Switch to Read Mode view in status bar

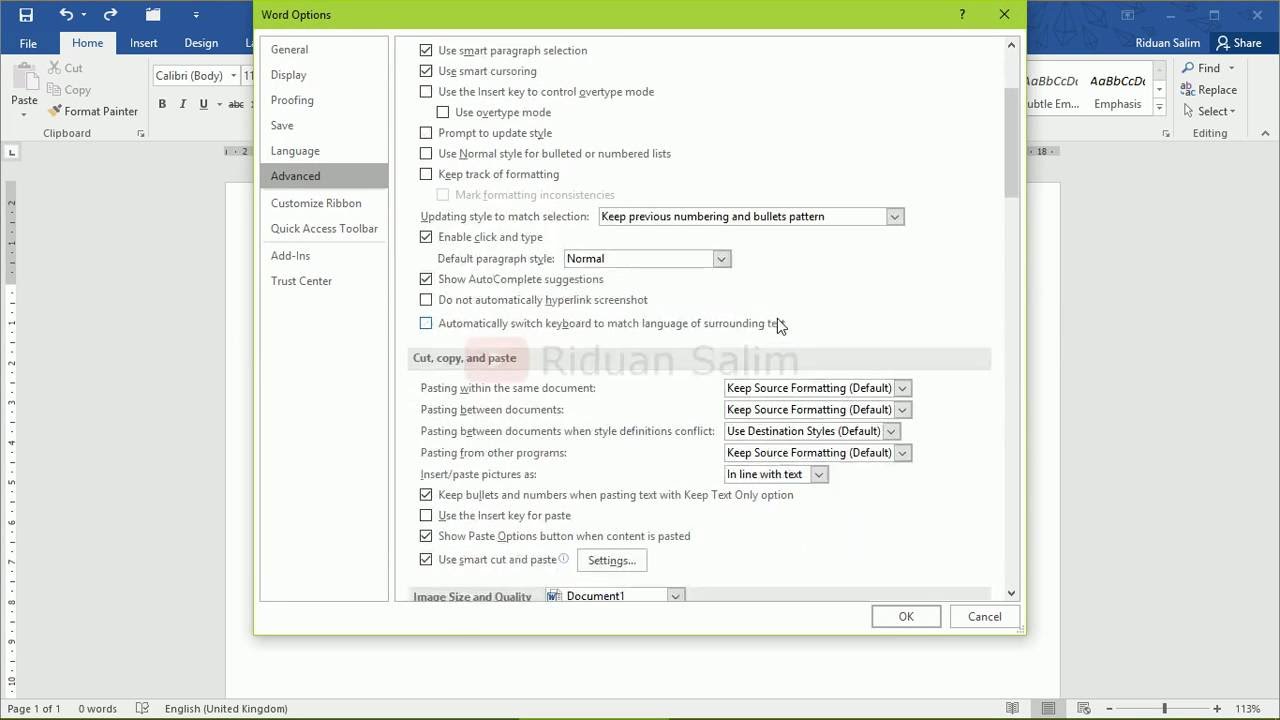point(1013,708)
